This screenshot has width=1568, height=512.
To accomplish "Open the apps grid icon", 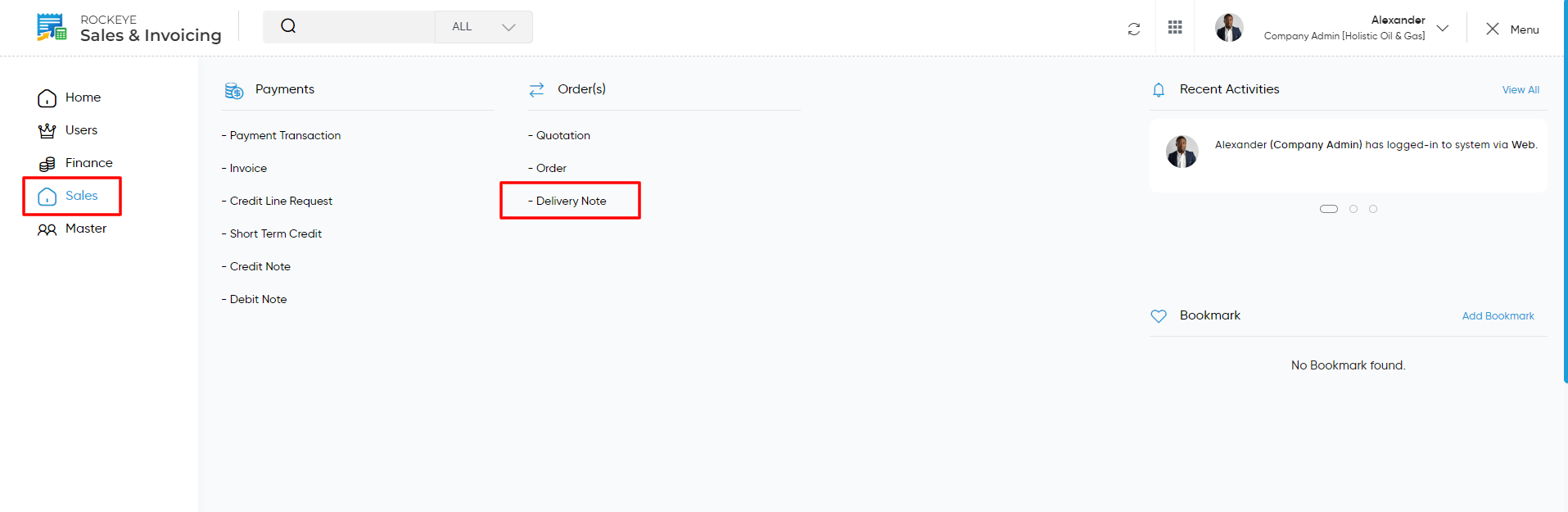I will 1175,27.
